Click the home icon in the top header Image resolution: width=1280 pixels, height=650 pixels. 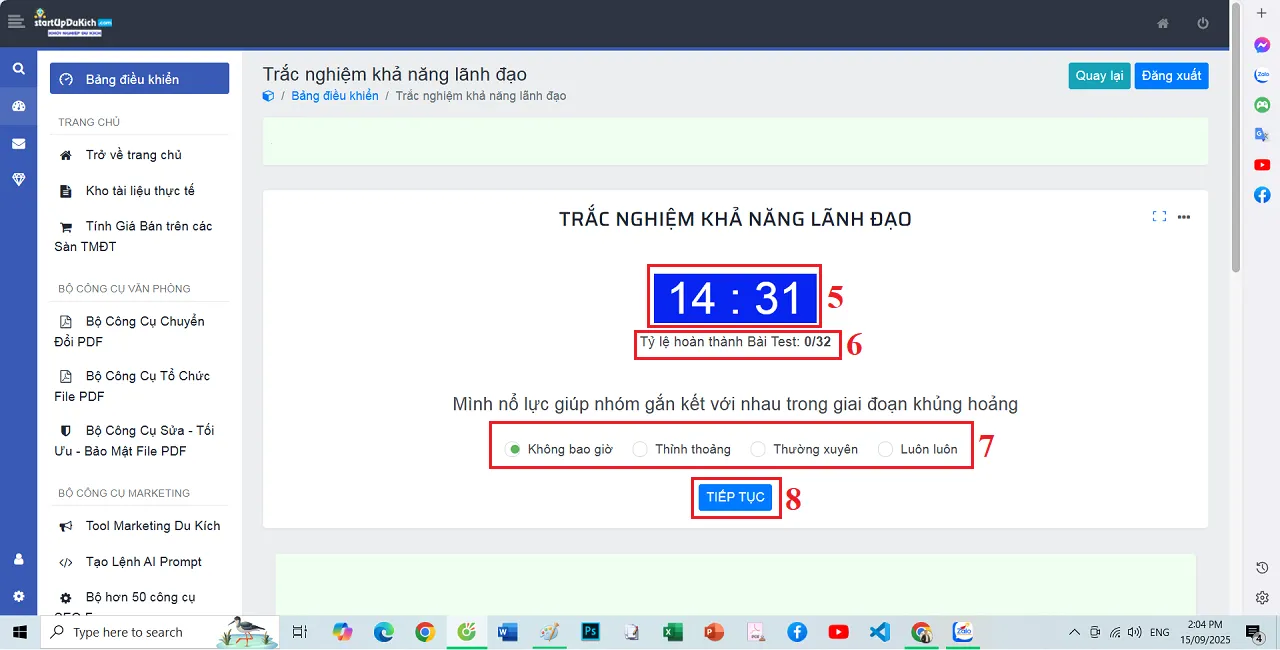tap(1162, 23)
